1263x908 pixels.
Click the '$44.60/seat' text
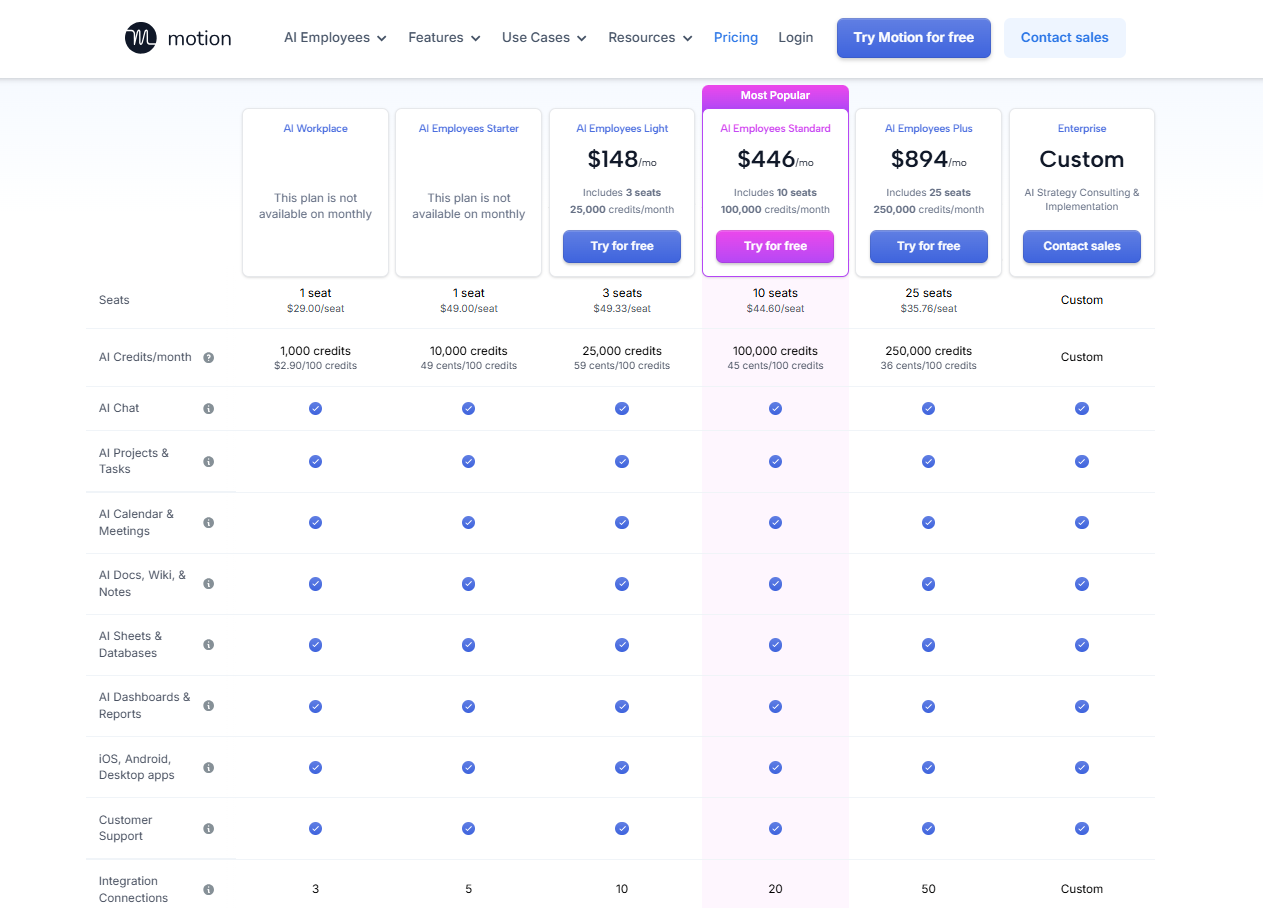click(775, 309)
